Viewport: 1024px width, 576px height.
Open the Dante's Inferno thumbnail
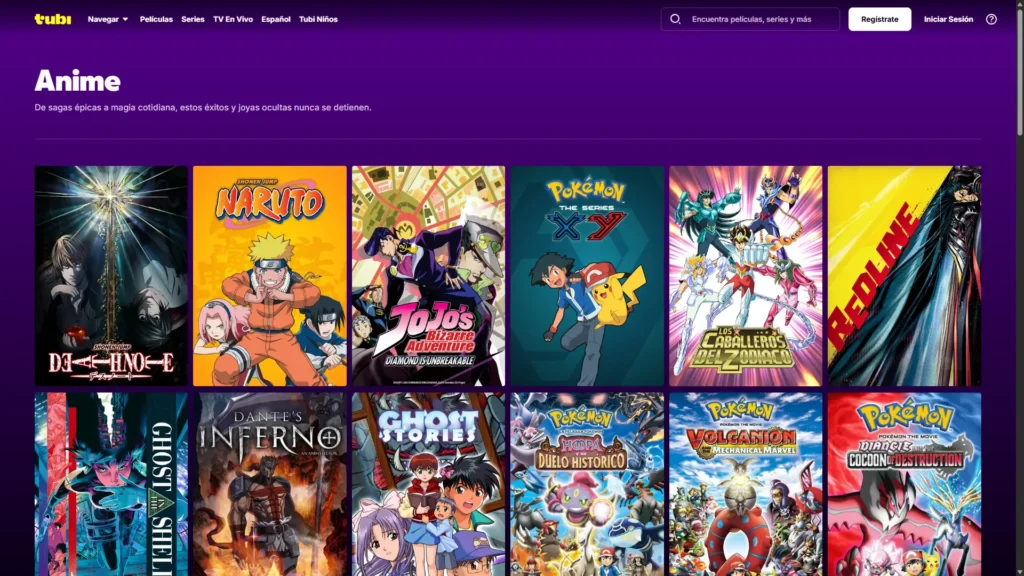pos(270,484)
